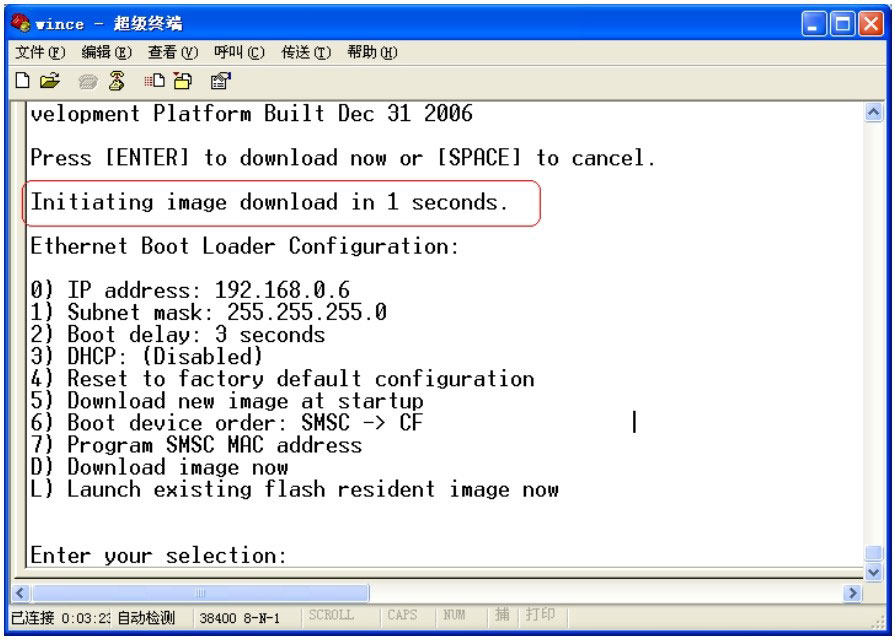Screen dimensions: 895x643
Task: Click the Properties toolbar icon
Action: pyautogui.click(x=220, y=81)
